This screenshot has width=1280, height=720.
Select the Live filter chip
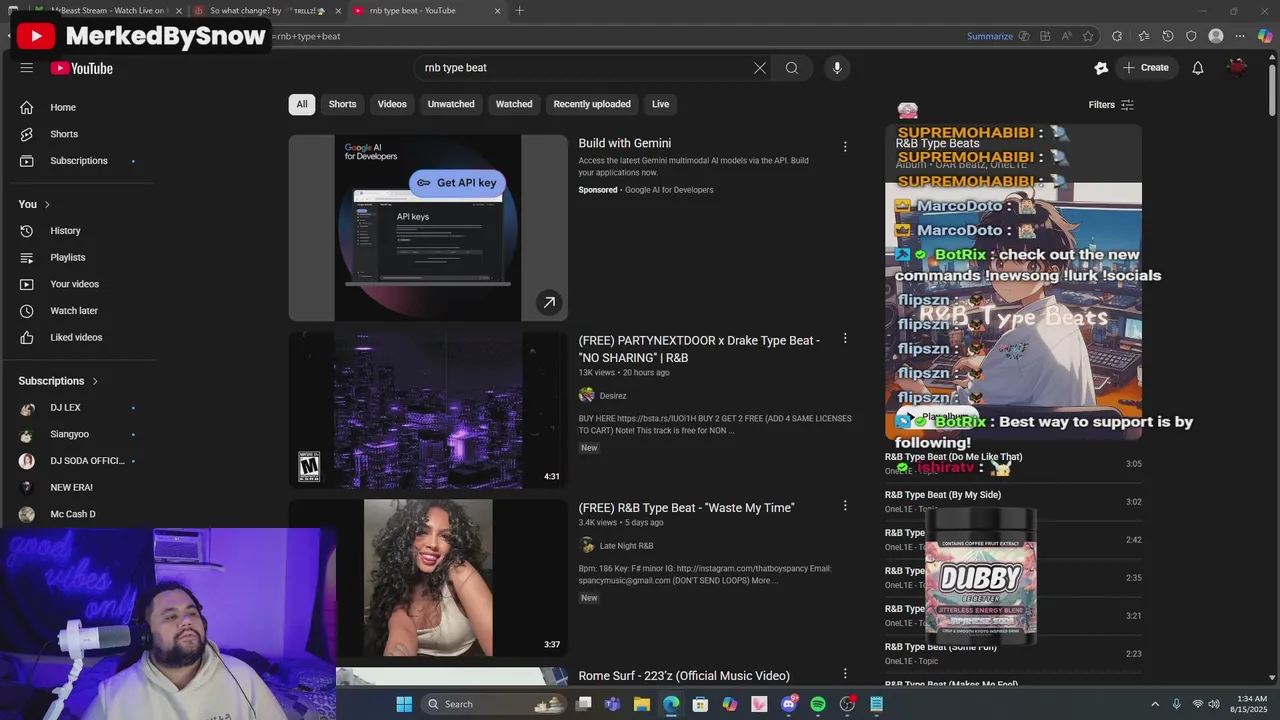pyautogui.click(x=661, y=104)
